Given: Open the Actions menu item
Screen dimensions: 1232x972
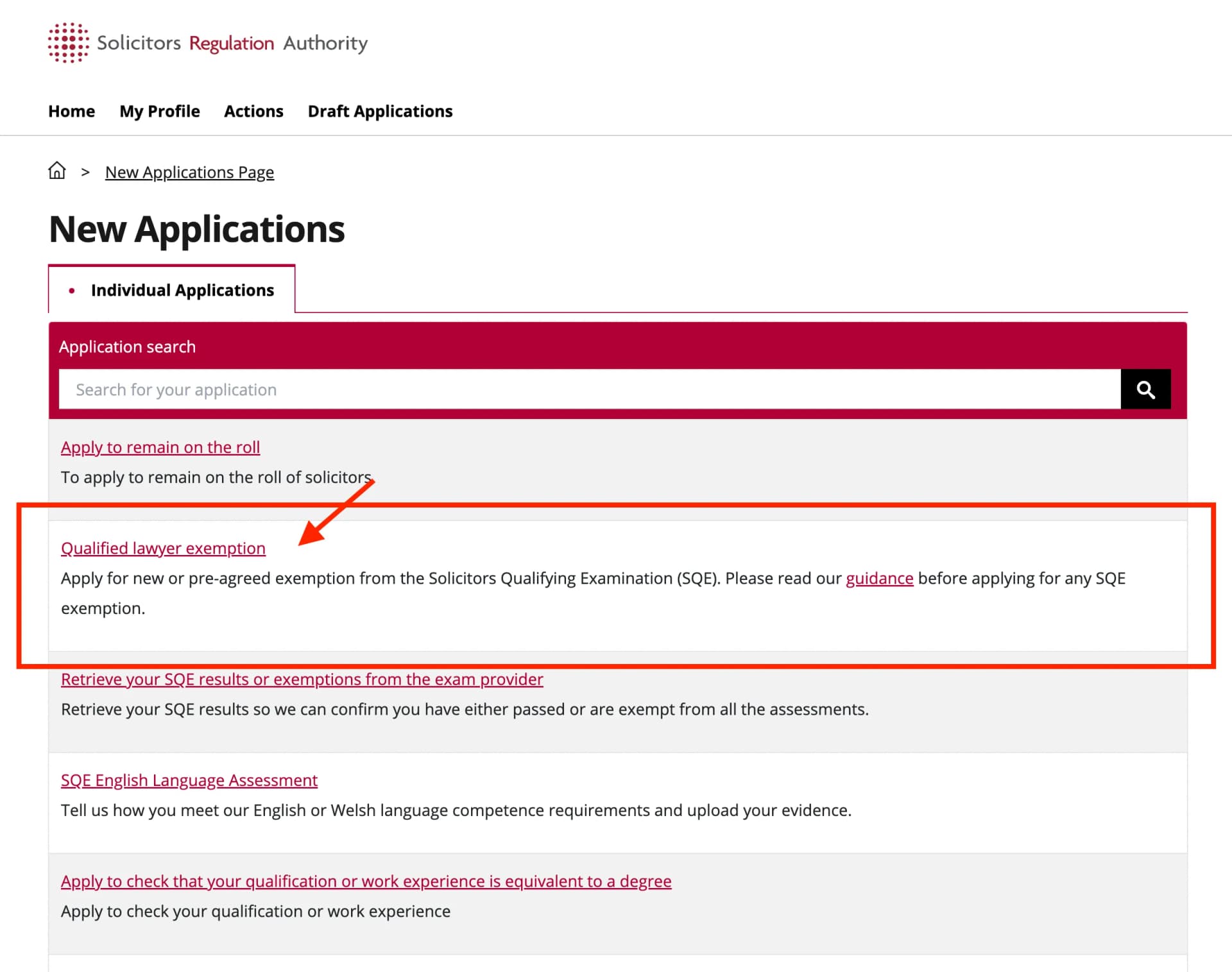Looking at the screenshot, I should pos(253,111).
